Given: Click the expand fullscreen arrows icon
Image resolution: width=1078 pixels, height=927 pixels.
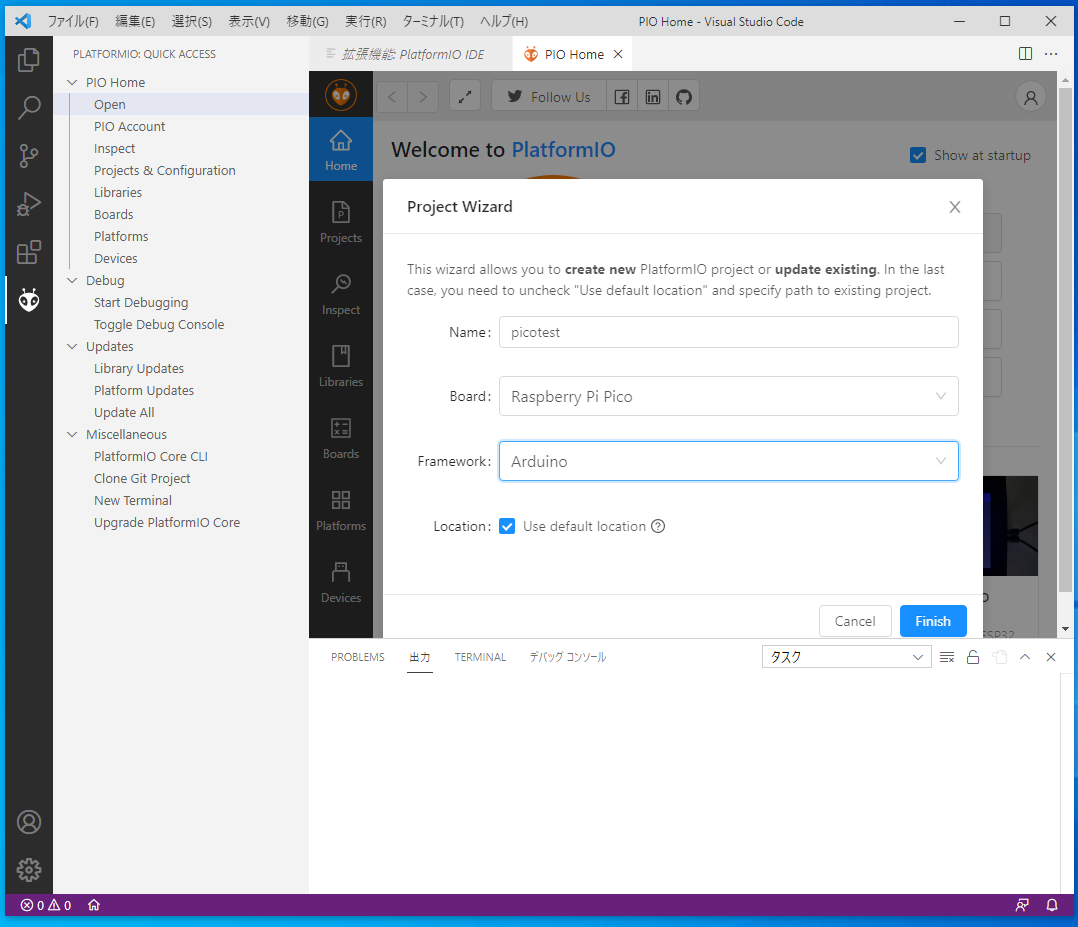Looking at the screenshot, I should (465, 97).
